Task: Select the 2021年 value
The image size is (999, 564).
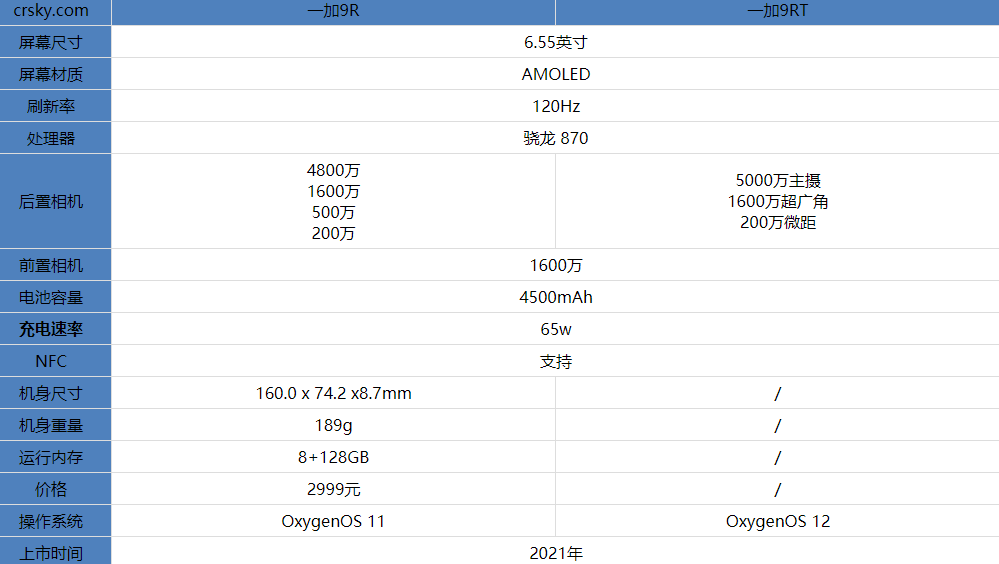Action: pyautogui.click(x=556, y=553)
